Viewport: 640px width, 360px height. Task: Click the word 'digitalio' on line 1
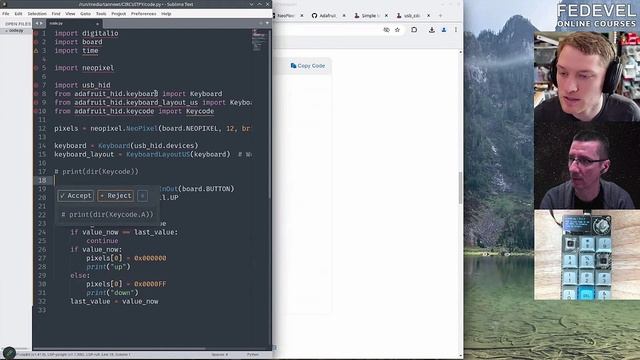(x=100, y=33)
